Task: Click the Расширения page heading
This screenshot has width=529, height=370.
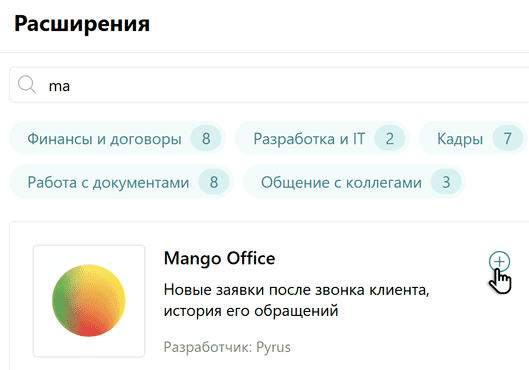Action: (x=82, y=24)
